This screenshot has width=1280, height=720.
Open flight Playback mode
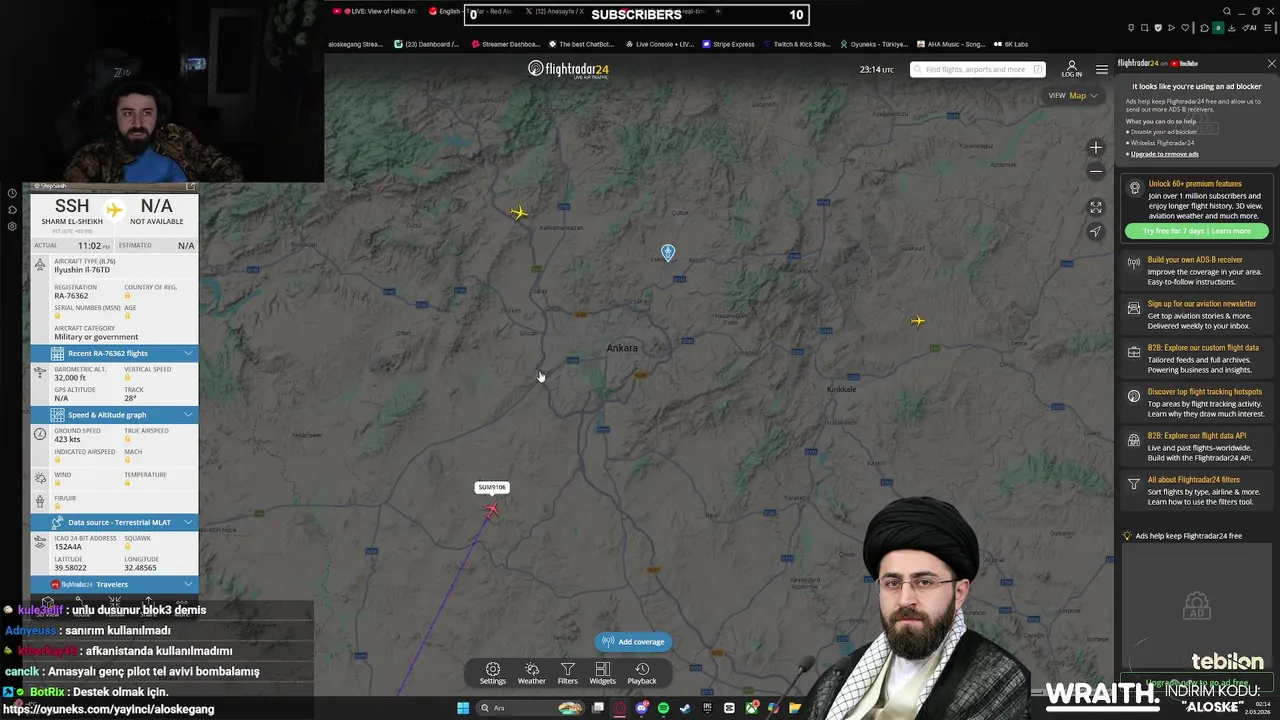[642, 673]
